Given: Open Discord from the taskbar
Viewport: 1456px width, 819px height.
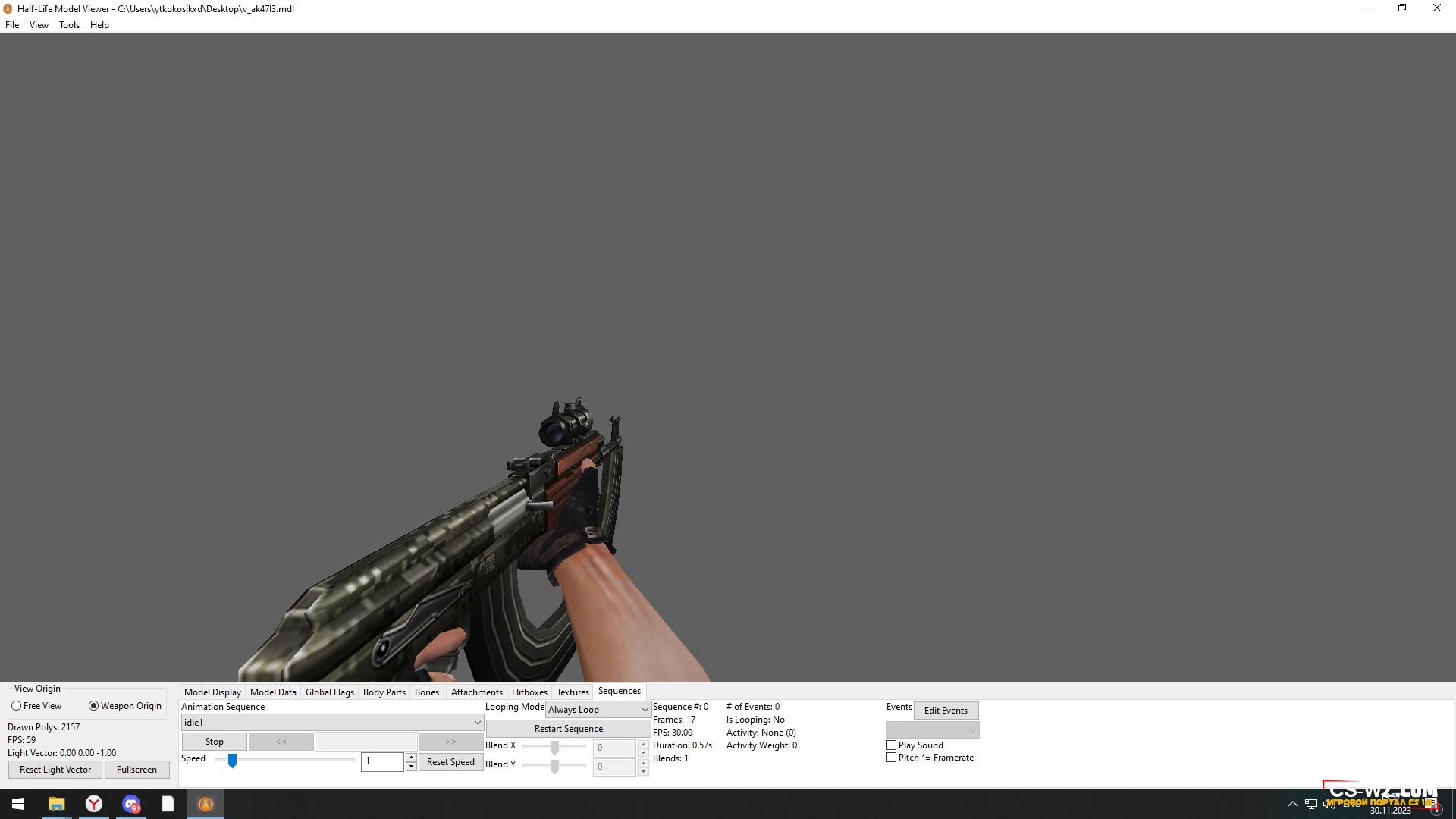Looking at the screenshot, I should [131, 804].
